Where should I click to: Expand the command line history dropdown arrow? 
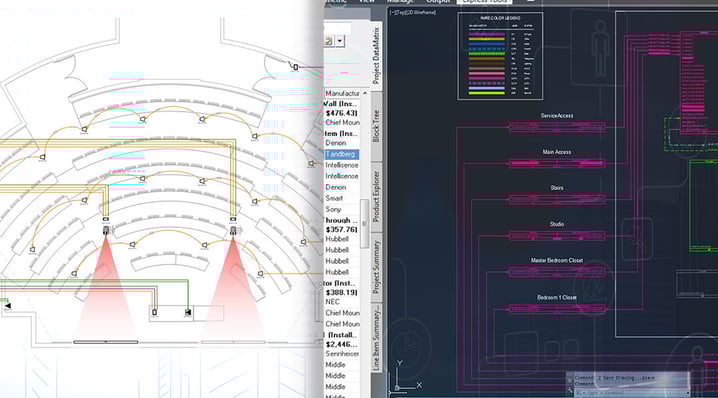pos(688,393)
